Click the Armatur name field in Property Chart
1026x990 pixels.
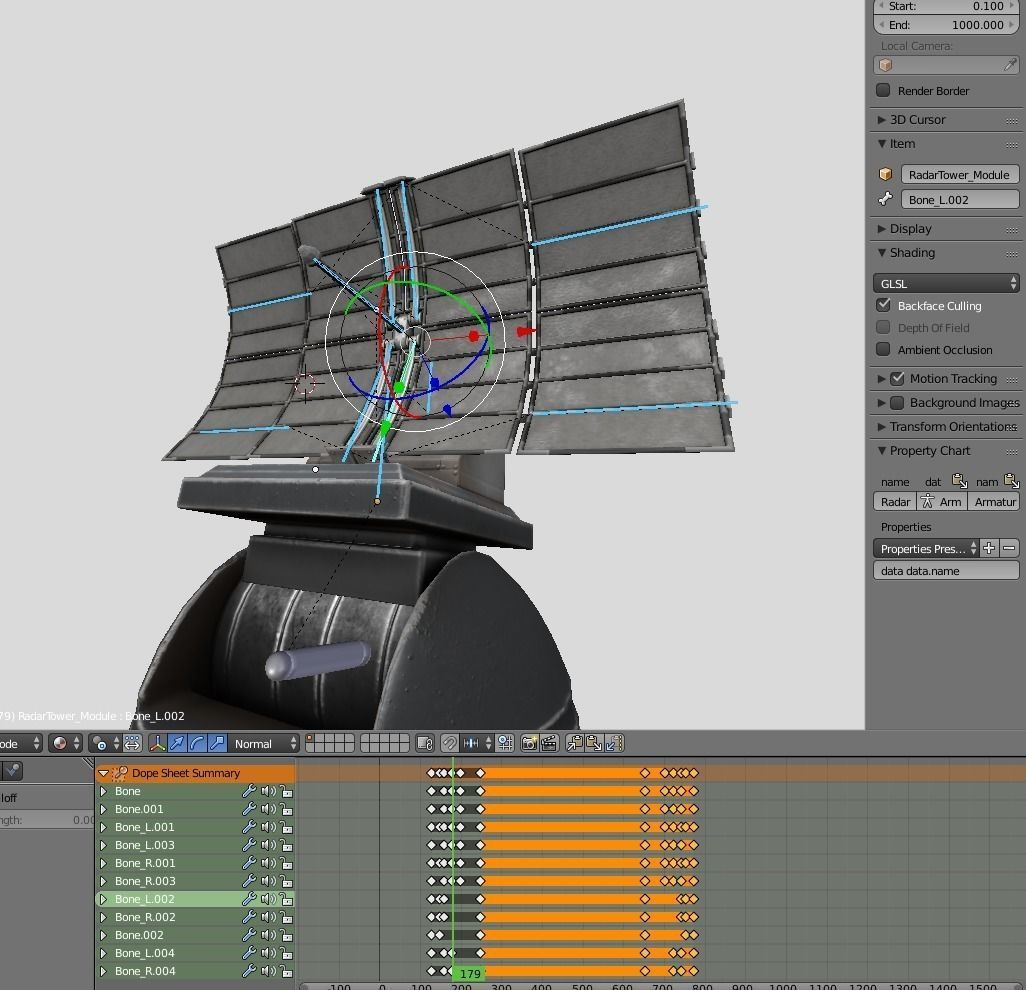[994, 502]
